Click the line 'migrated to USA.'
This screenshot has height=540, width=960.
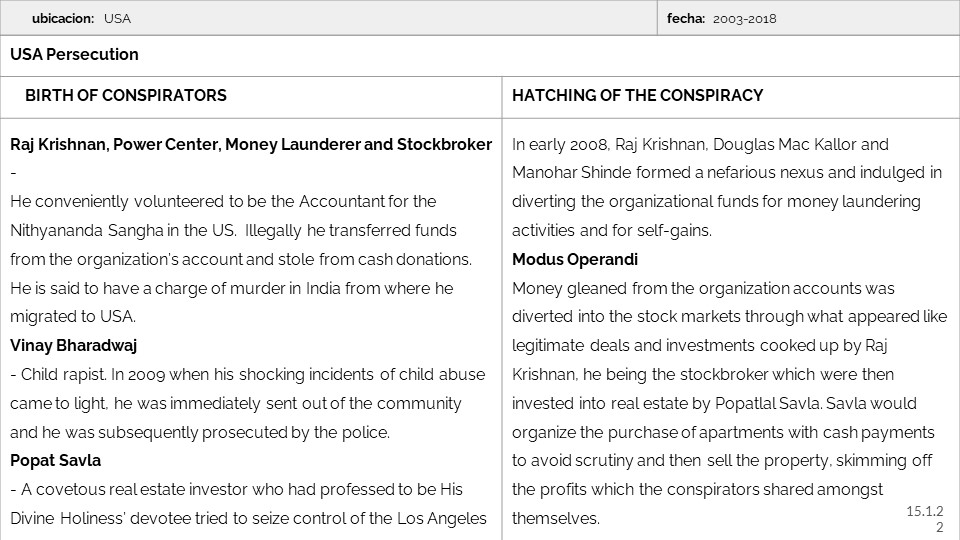73,316
